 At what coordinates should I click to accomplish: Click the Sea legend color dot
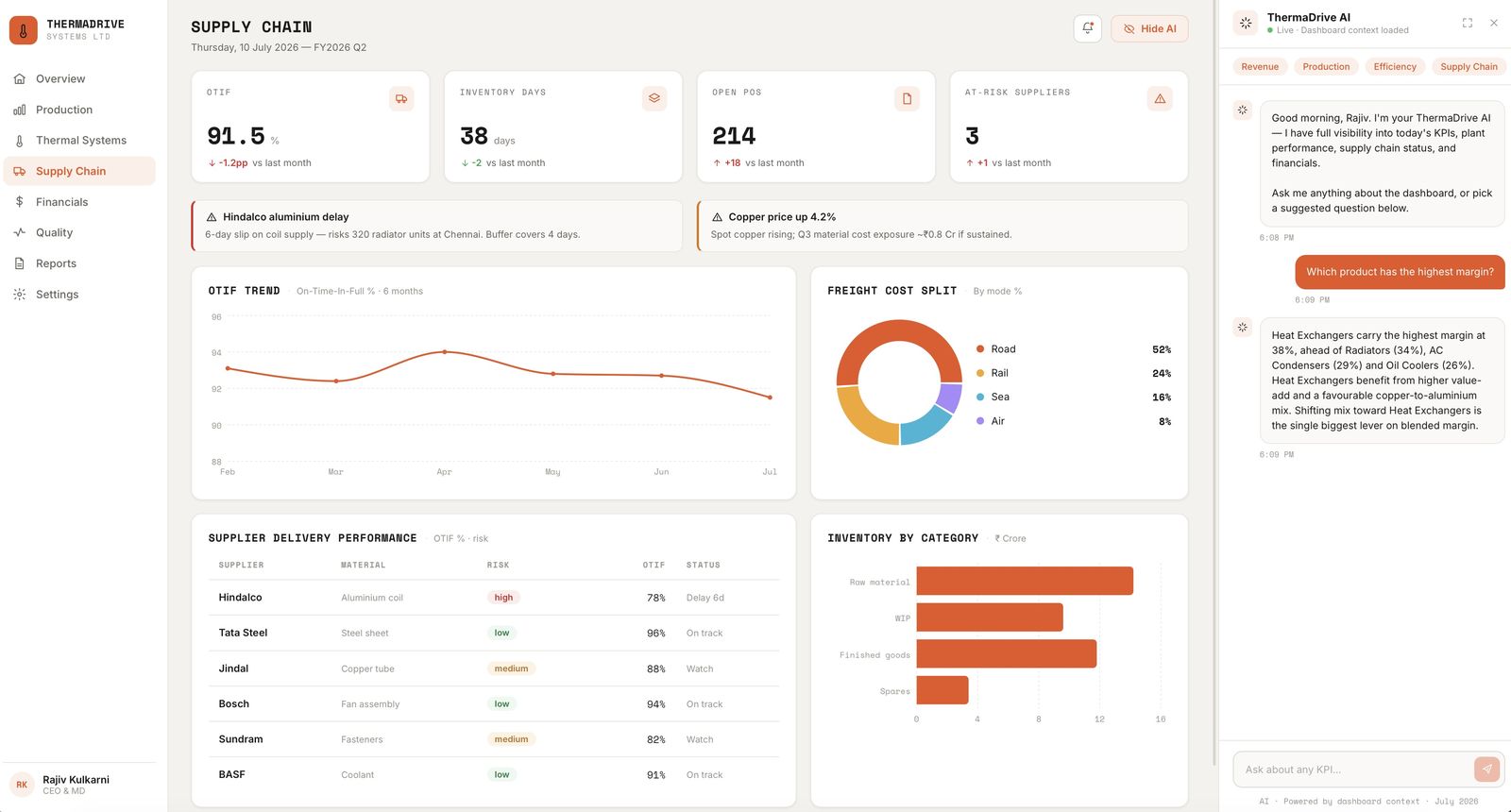tap(980, 397)
